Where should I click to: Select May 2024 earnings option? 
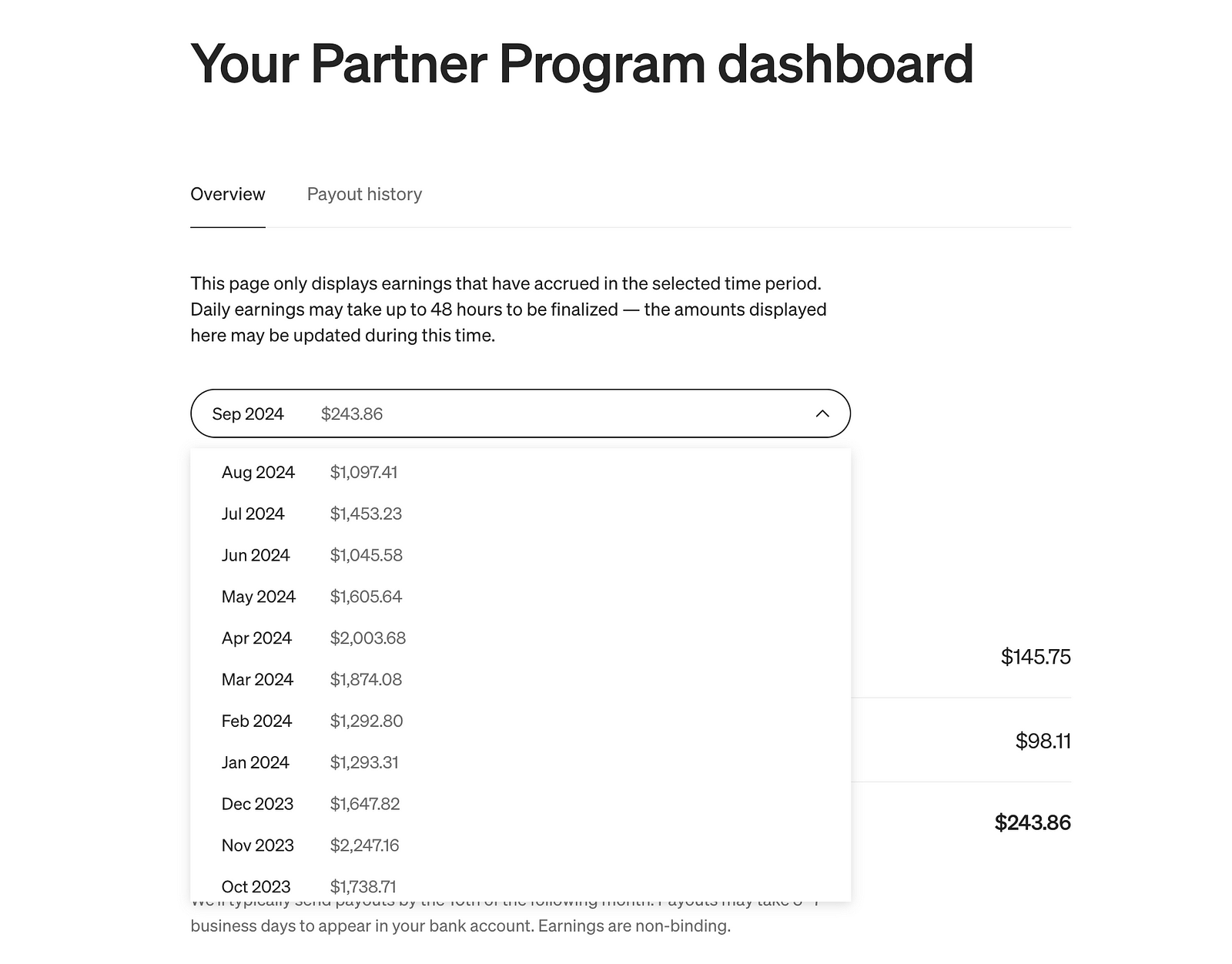tap(308, 596)
